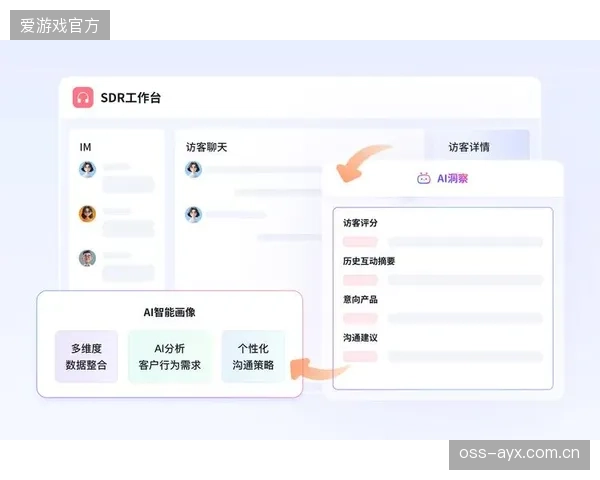Open the first IM contact avatar
This screenshot has height=480, width=600.
87,169
